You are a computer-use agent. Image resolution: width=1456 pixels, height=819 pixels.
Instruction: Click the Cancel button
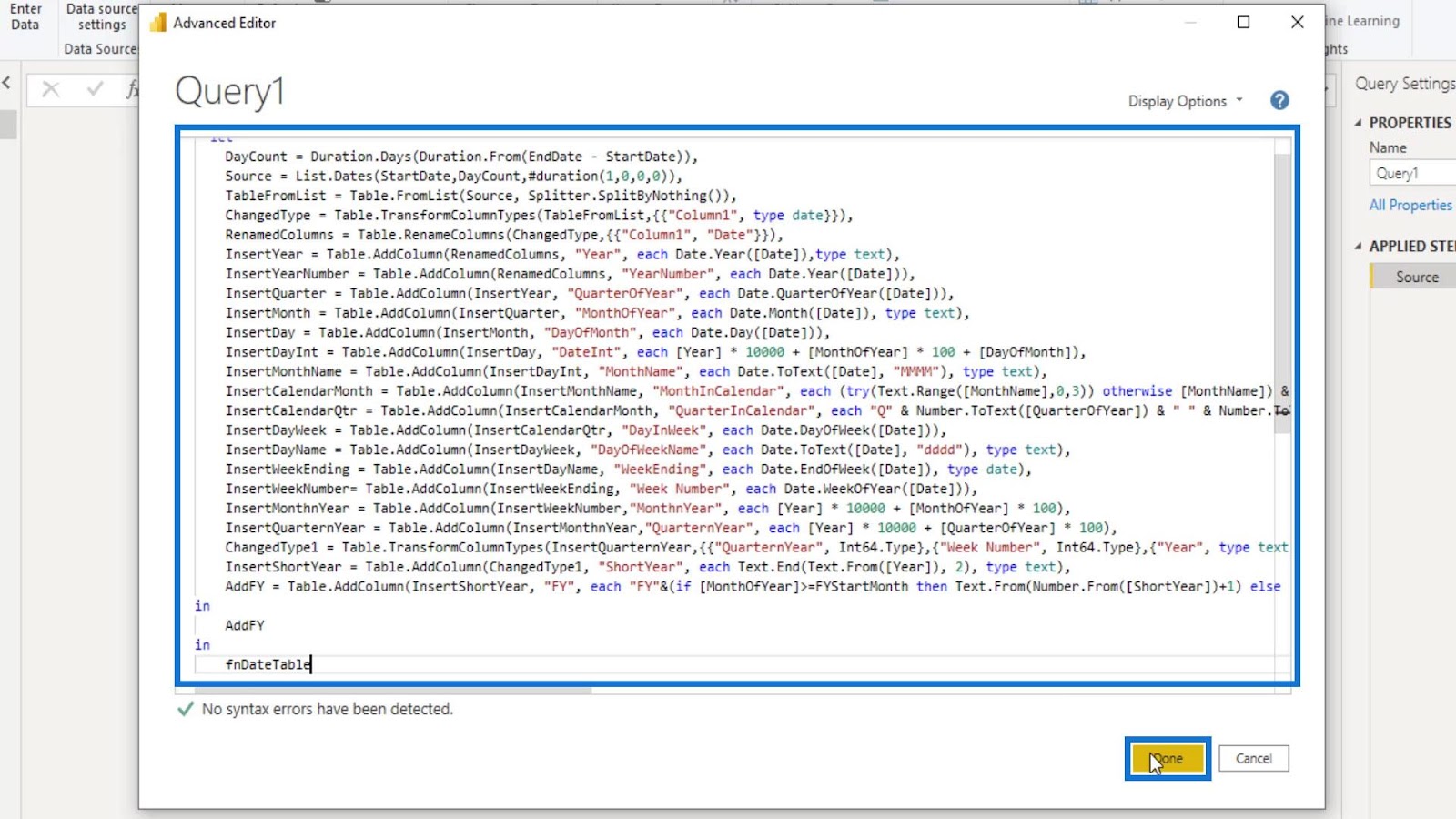point(1253,758)
